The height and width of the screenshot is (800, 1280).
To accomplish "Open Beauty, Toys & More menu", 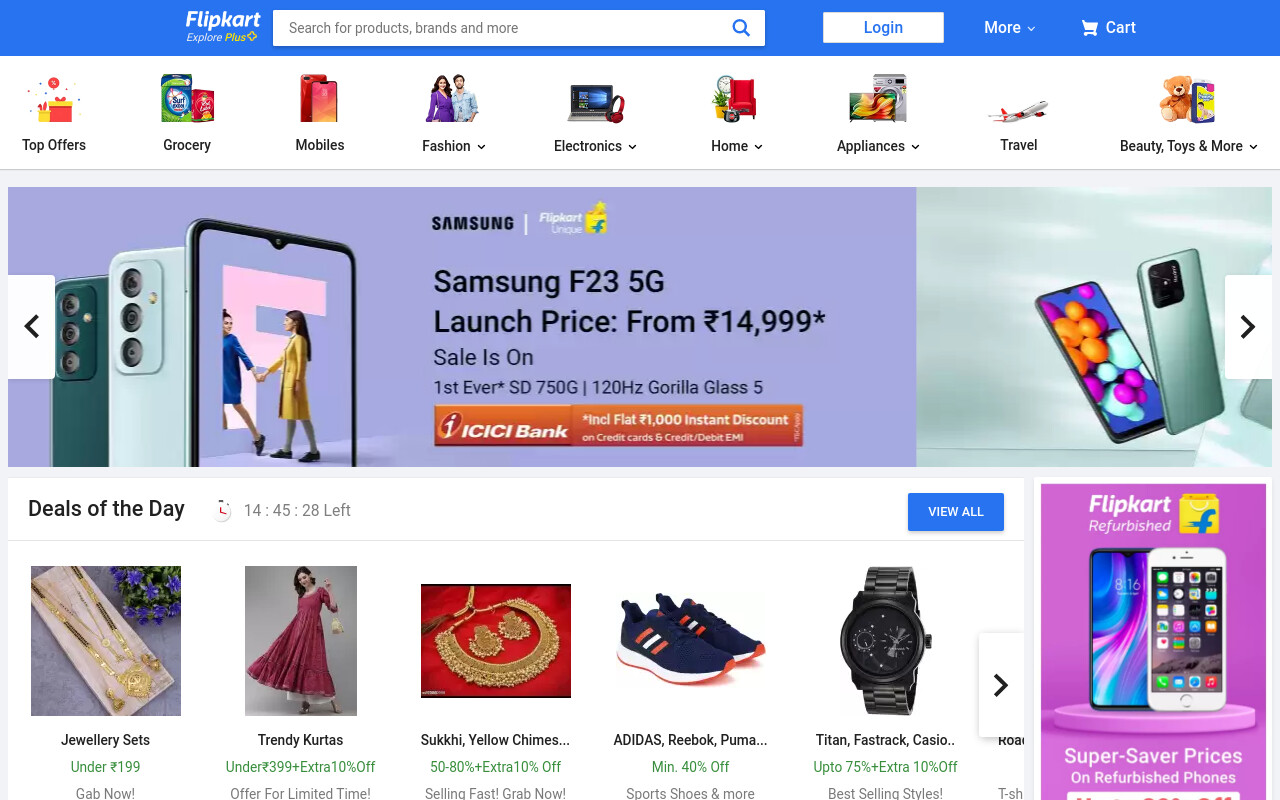I will [1189, 146].
